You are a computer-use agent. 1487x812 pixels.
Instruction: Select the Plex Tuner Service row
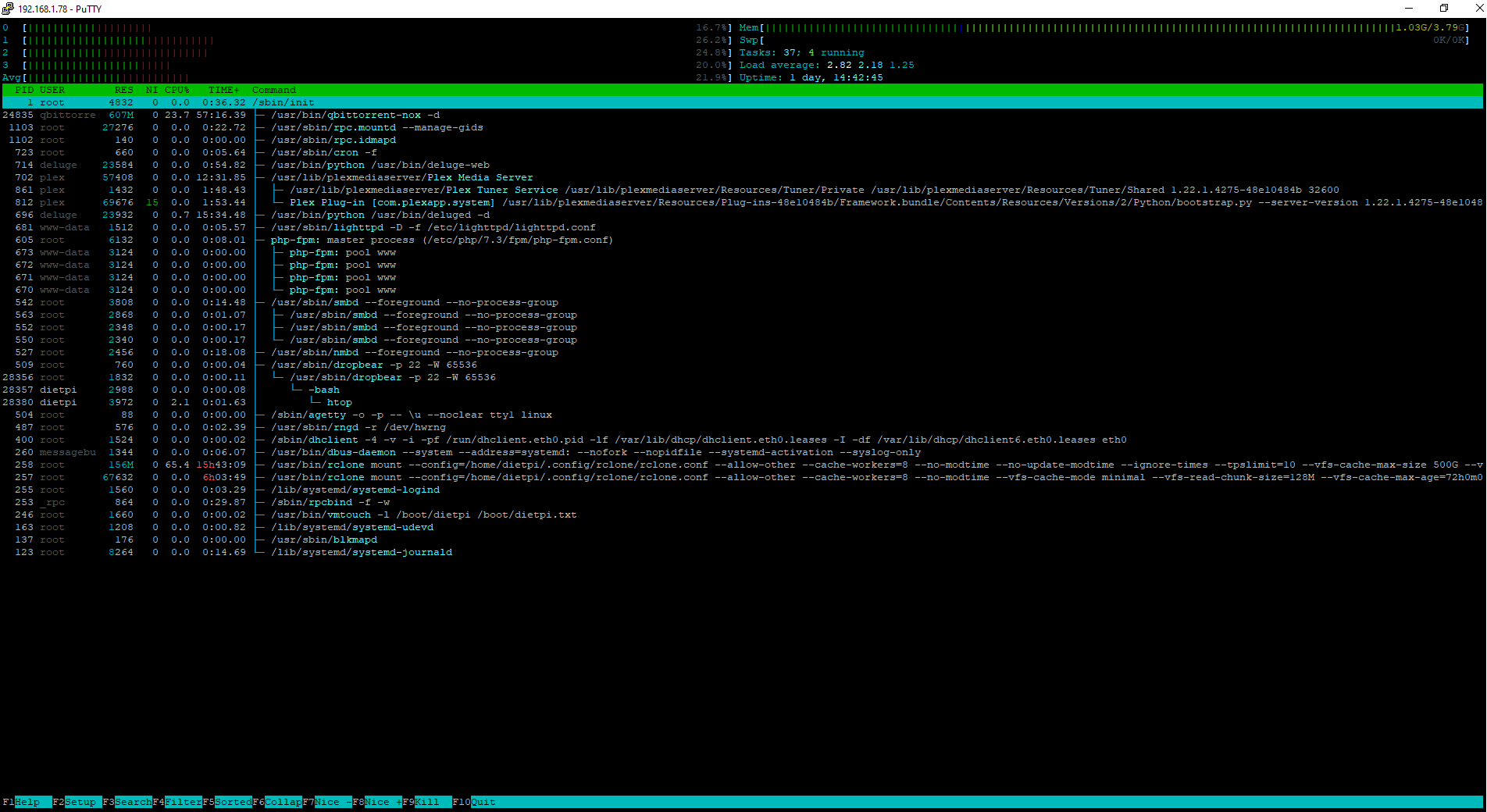click(743, 190)
